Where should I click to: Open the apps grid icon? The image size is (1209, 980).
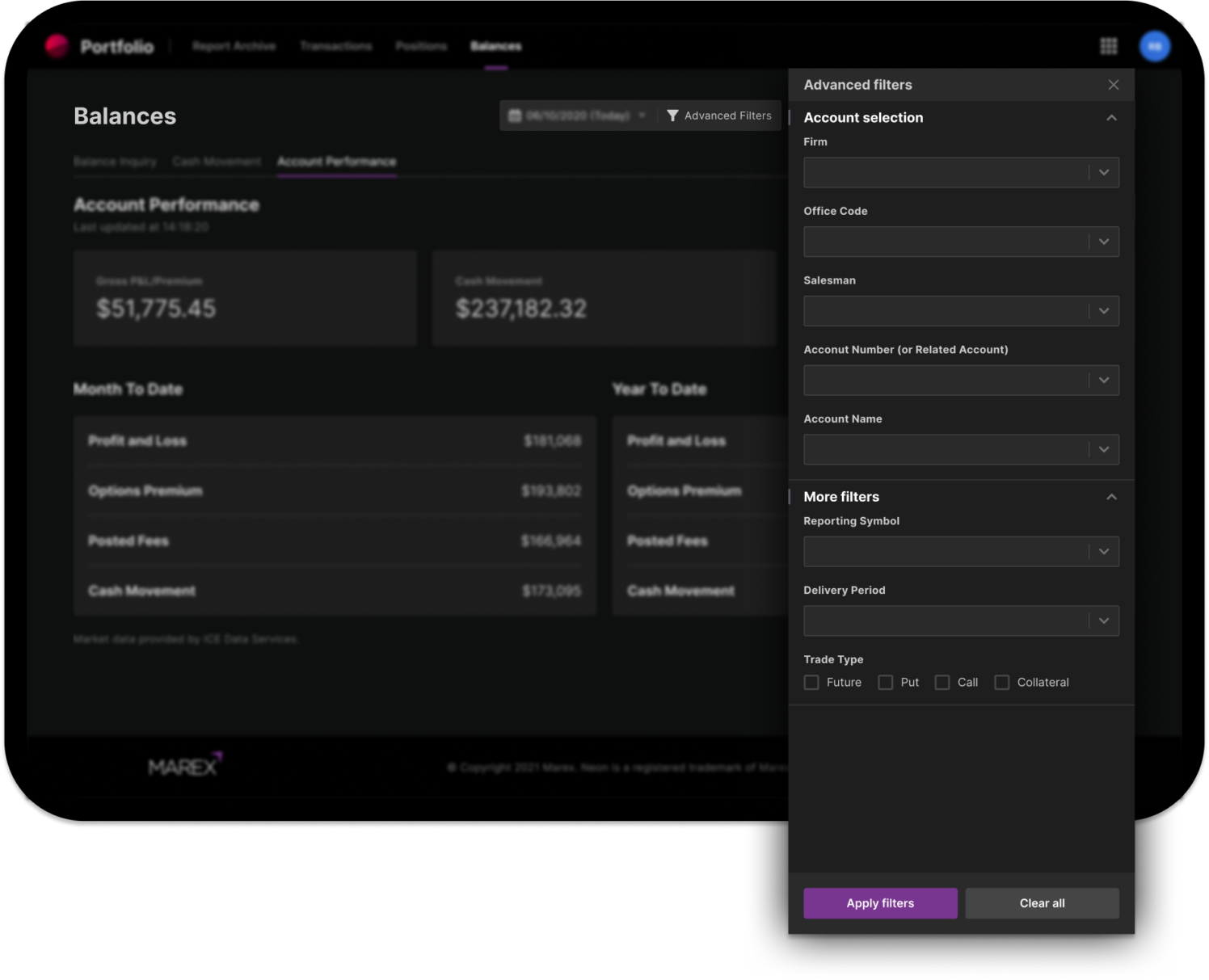point(1108,46)
